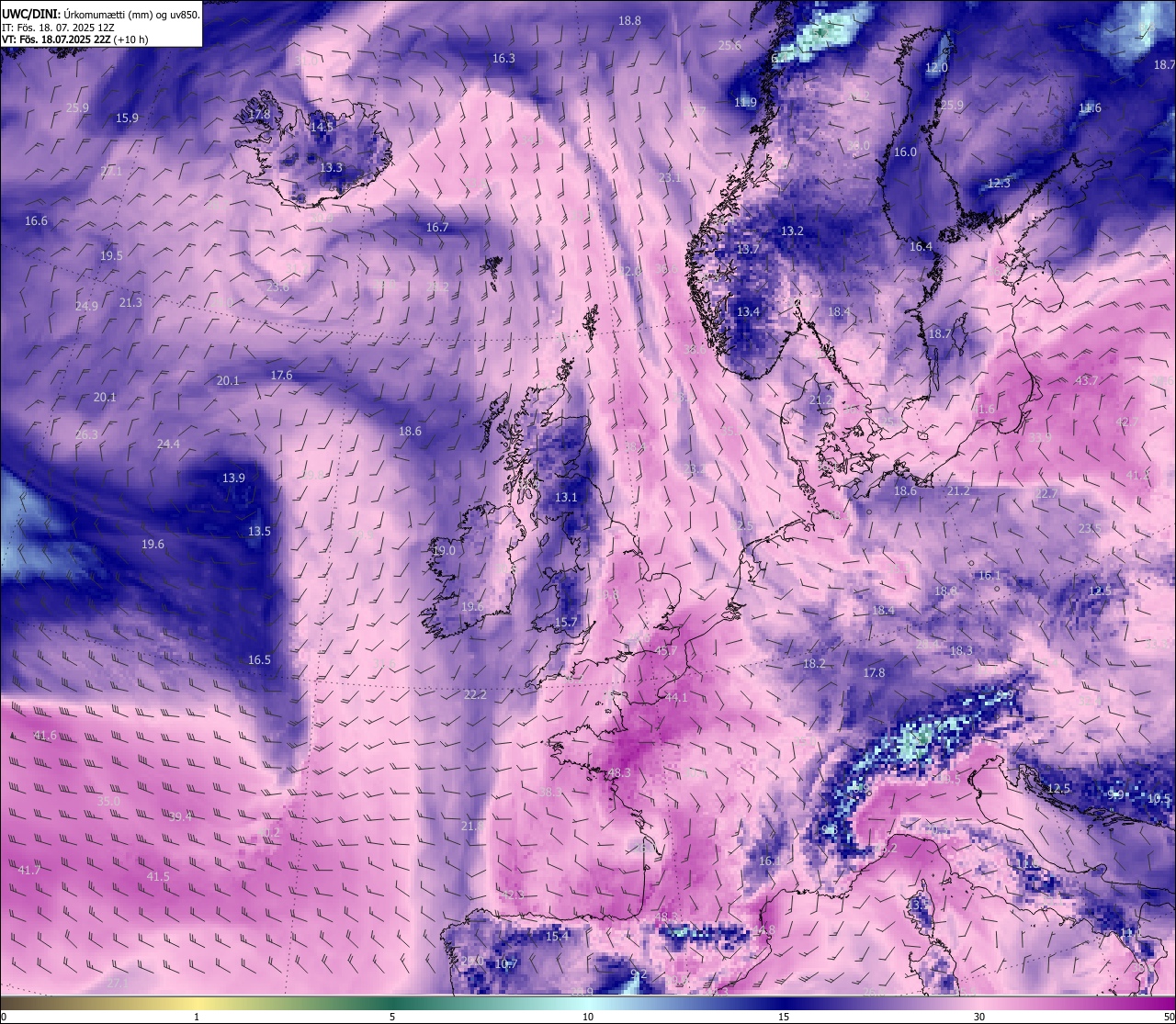Click the 42.7 value at the right edge

(x=1127, y=422)
